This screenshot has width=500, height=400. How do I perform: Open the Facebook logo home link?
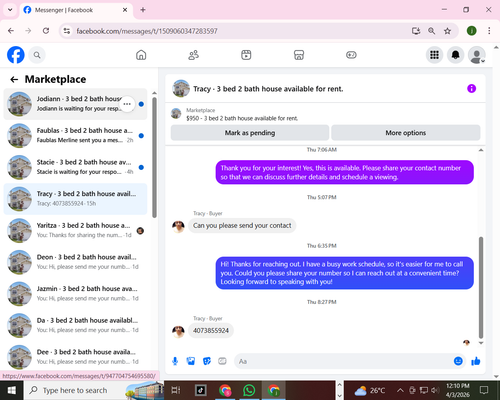(x=16, y=55)
